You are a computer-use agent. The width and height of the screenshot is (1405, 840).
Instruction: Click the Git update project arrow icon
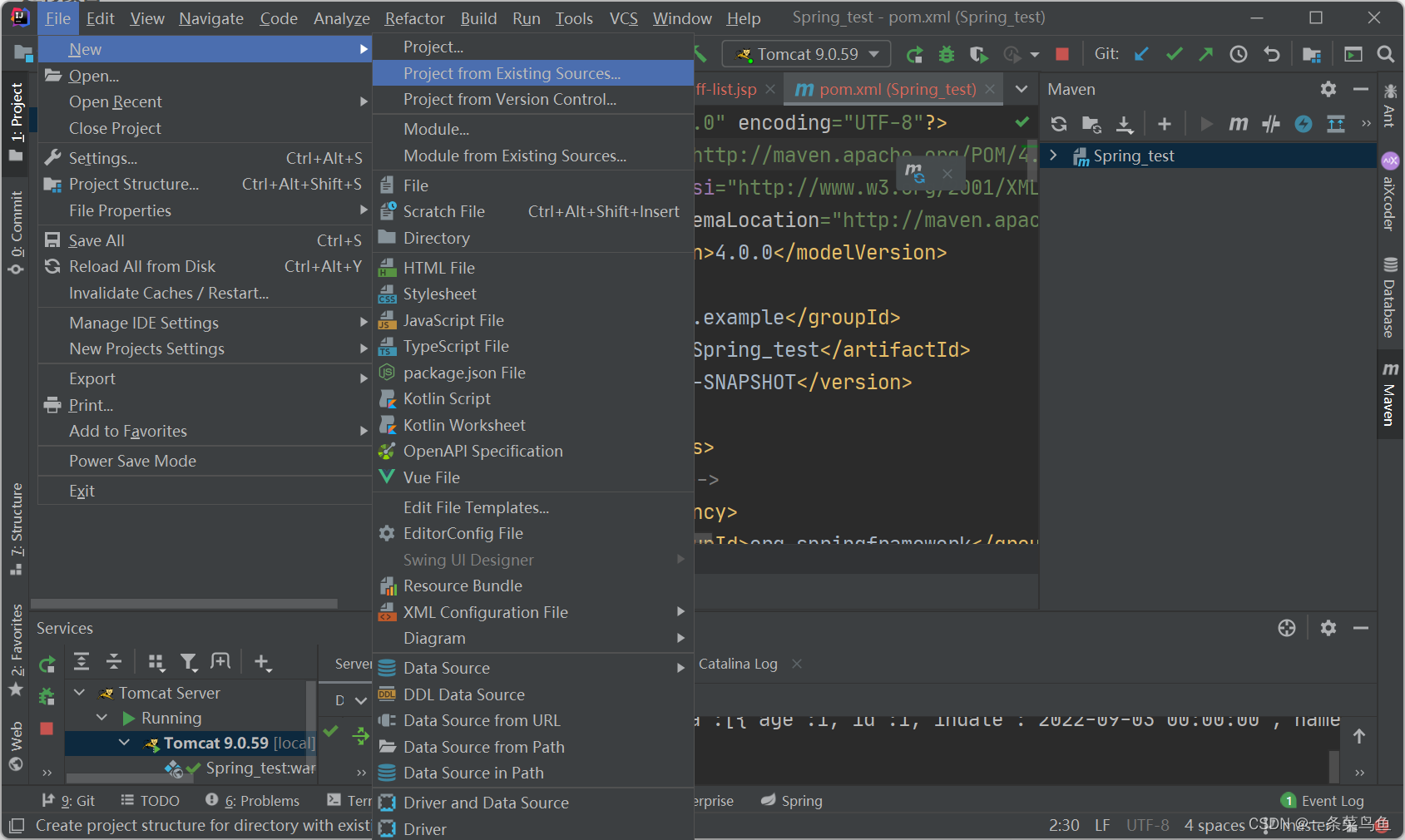click(1142, 54)
